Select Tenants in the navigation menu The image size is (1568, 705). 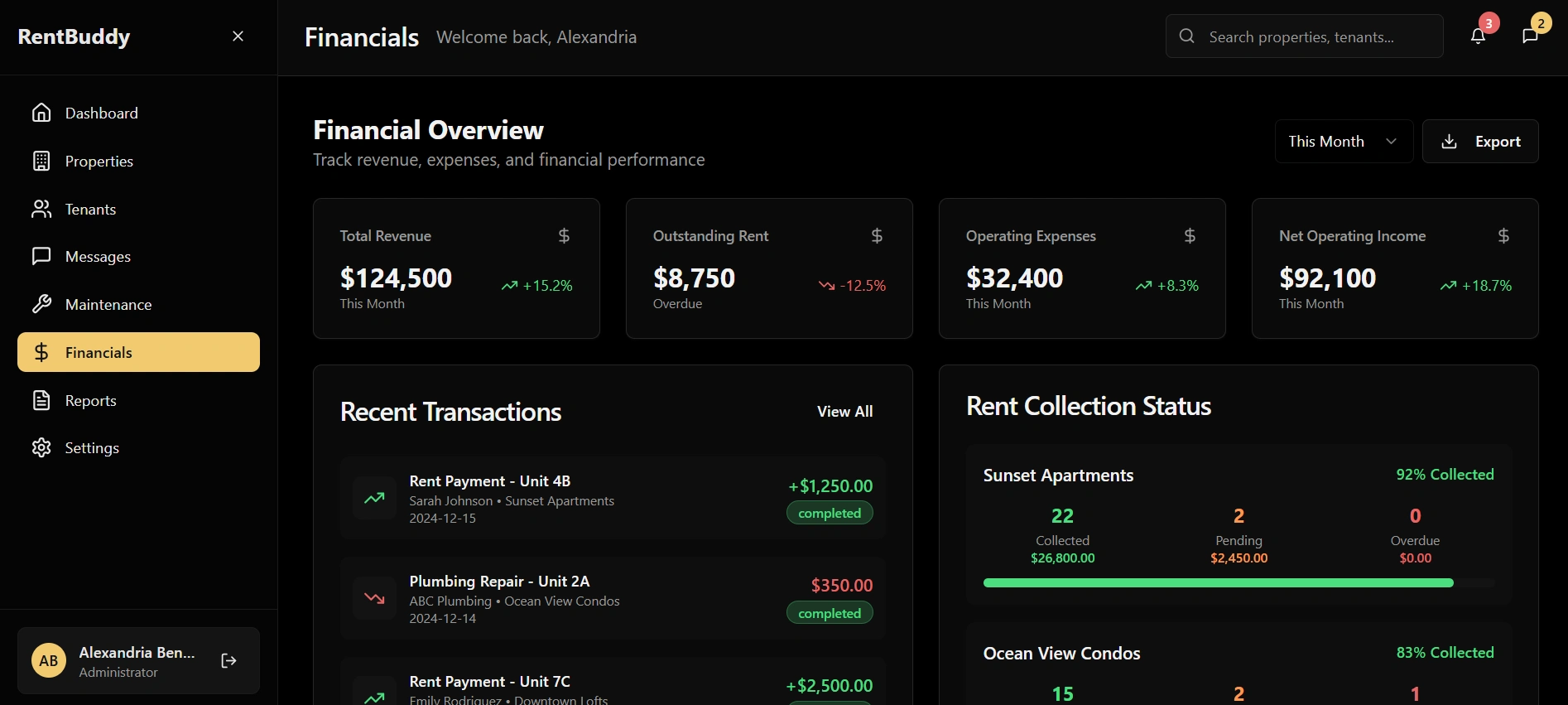(90, 210)
